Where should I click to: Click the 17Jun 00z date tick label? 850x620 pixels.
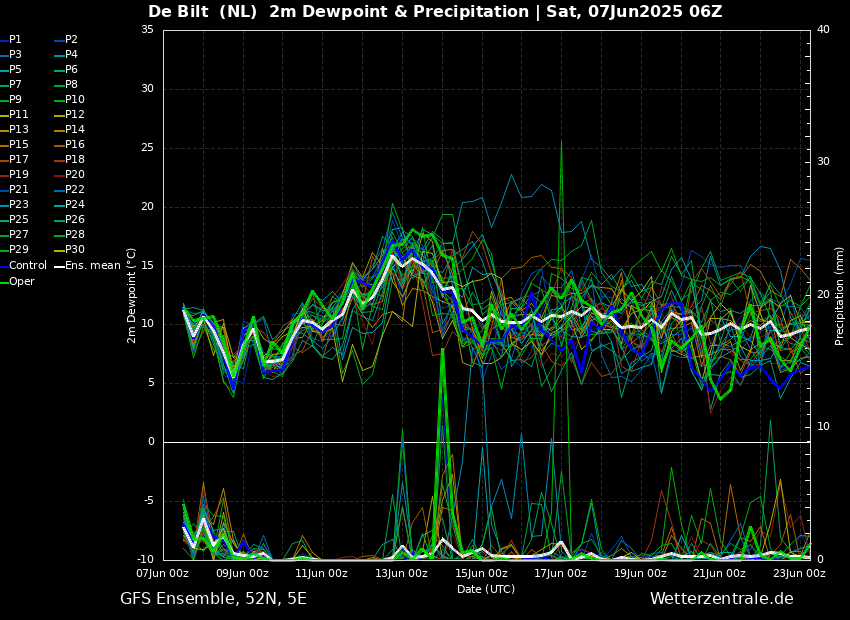[560, 574]
